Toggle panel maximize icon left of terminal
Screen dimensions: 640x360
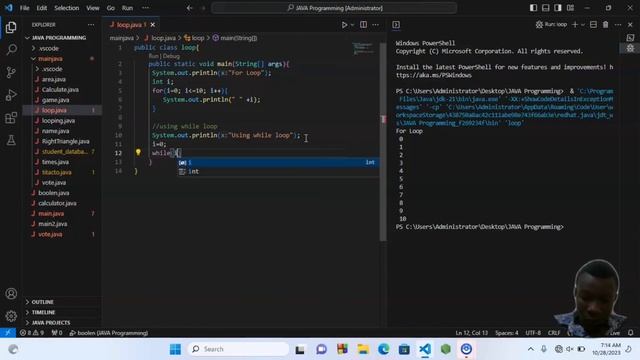tap(396, 24)
